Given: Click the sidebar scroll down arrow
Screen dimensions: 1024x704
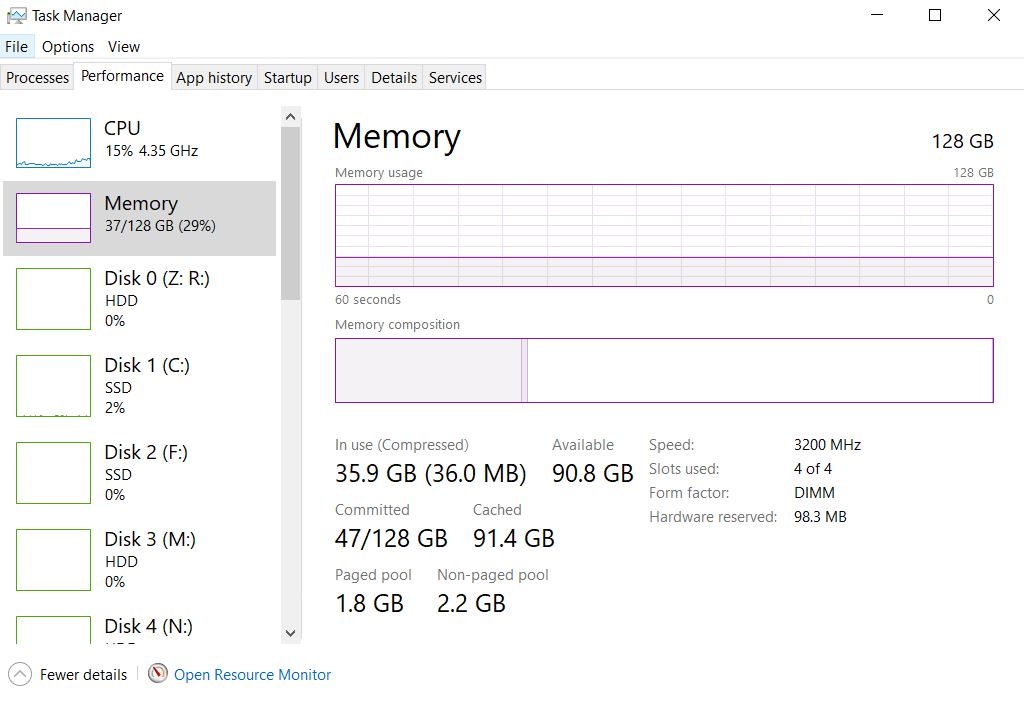Looking at the screenshot, I should (x=291, y=632).
